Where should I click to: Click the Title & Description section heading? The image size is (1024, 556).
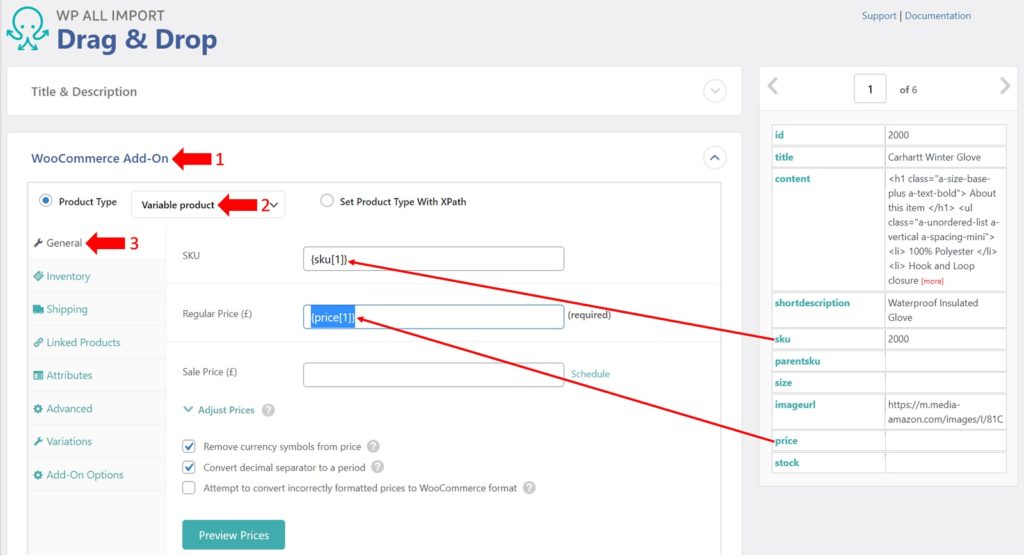click(x=84, y=91)
